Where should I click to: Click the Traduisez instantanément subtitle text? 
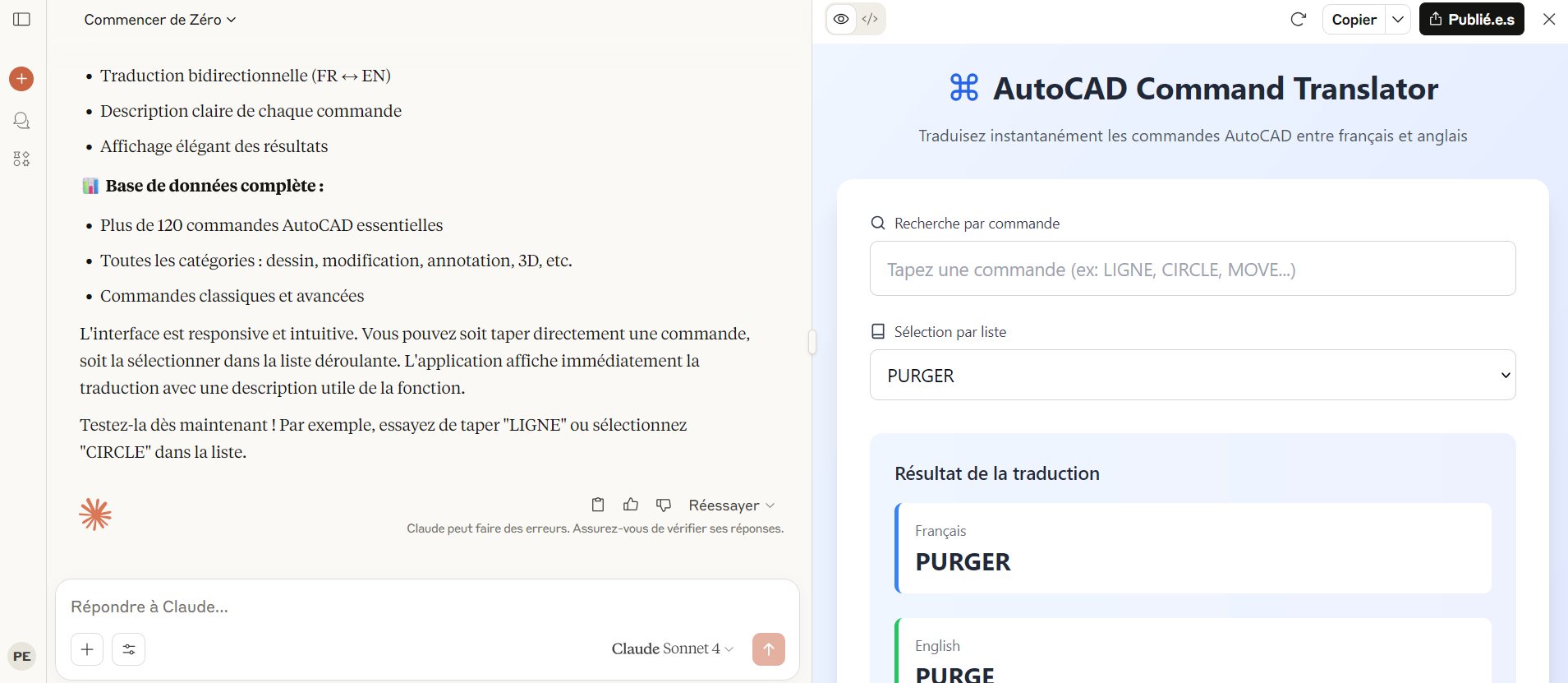(1193, 136)
